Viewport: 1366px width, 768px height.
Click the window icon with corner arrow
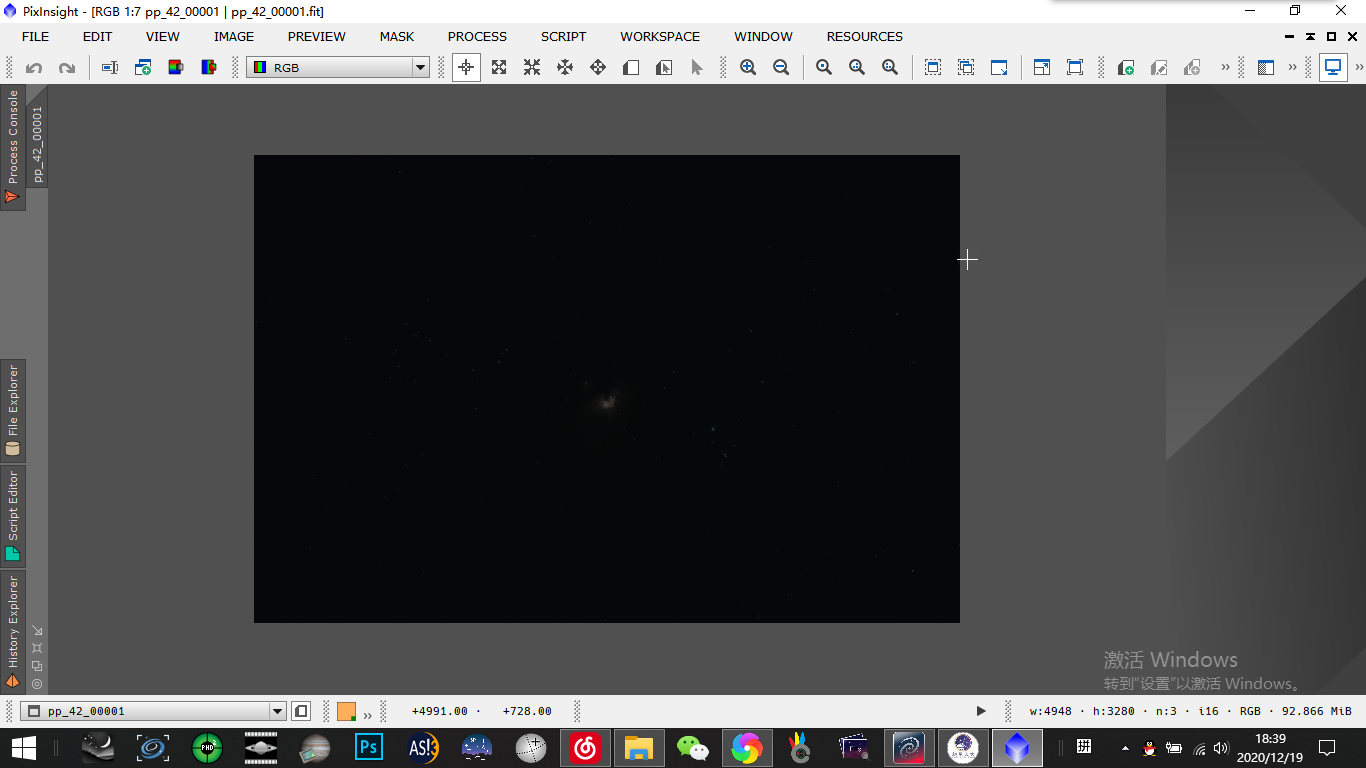[x=999, y=68]
